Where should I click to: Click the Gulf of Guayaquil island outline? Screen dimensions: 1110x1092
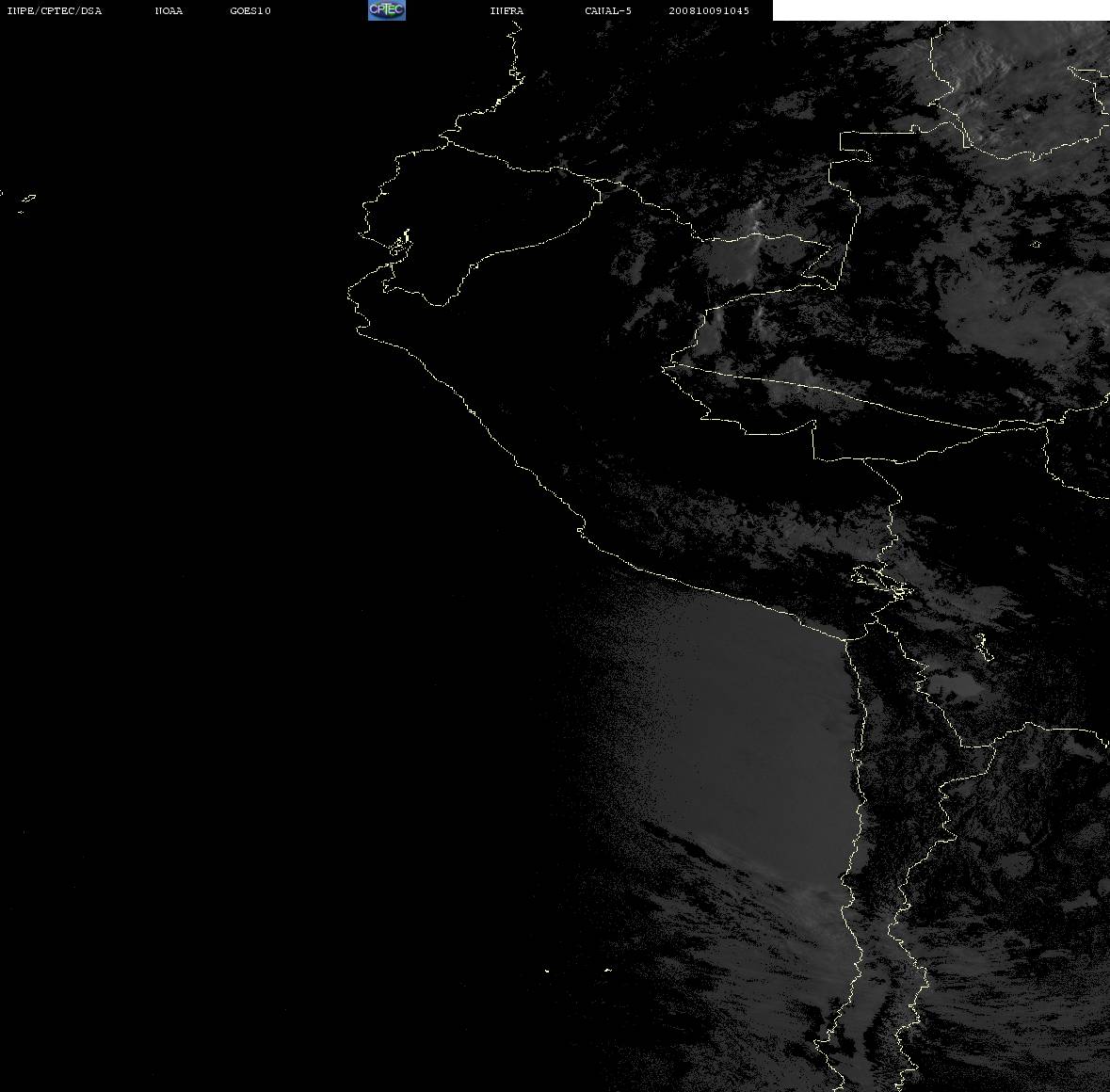[401, 244]
